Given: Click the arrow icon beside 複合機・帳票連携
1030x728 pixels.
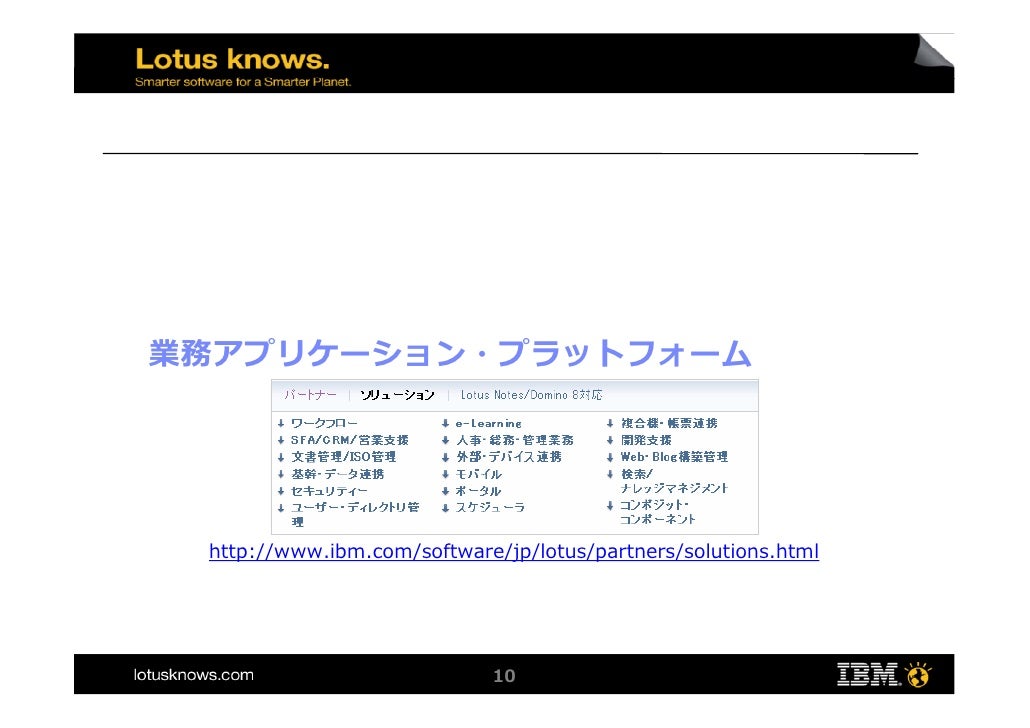Looking at the screenshot, I should [x=610, y=423].
